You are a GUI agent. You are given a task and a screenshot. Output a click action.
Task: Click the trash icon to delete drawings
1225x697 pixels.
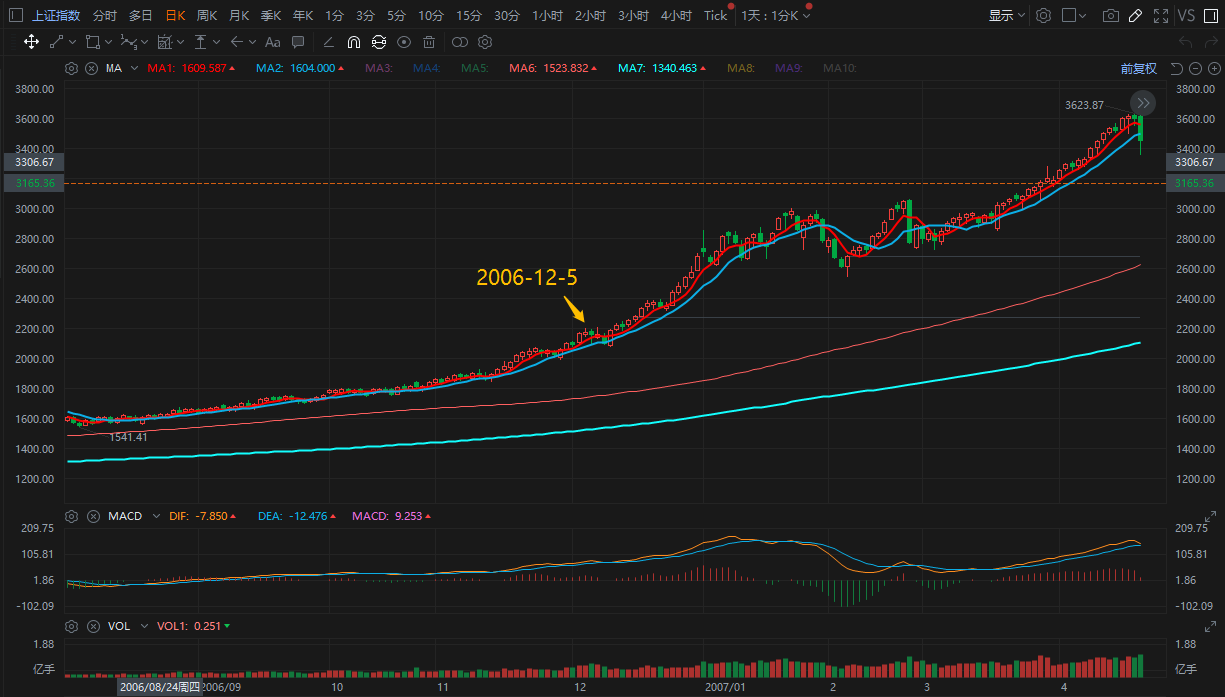coord(428,42)
